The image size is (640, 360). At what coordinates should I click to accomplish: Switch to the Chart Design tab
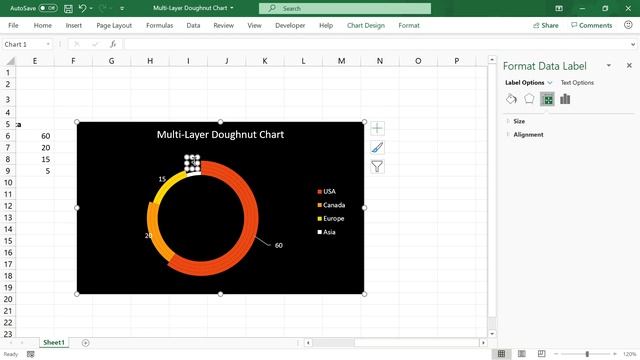(366, 25)
